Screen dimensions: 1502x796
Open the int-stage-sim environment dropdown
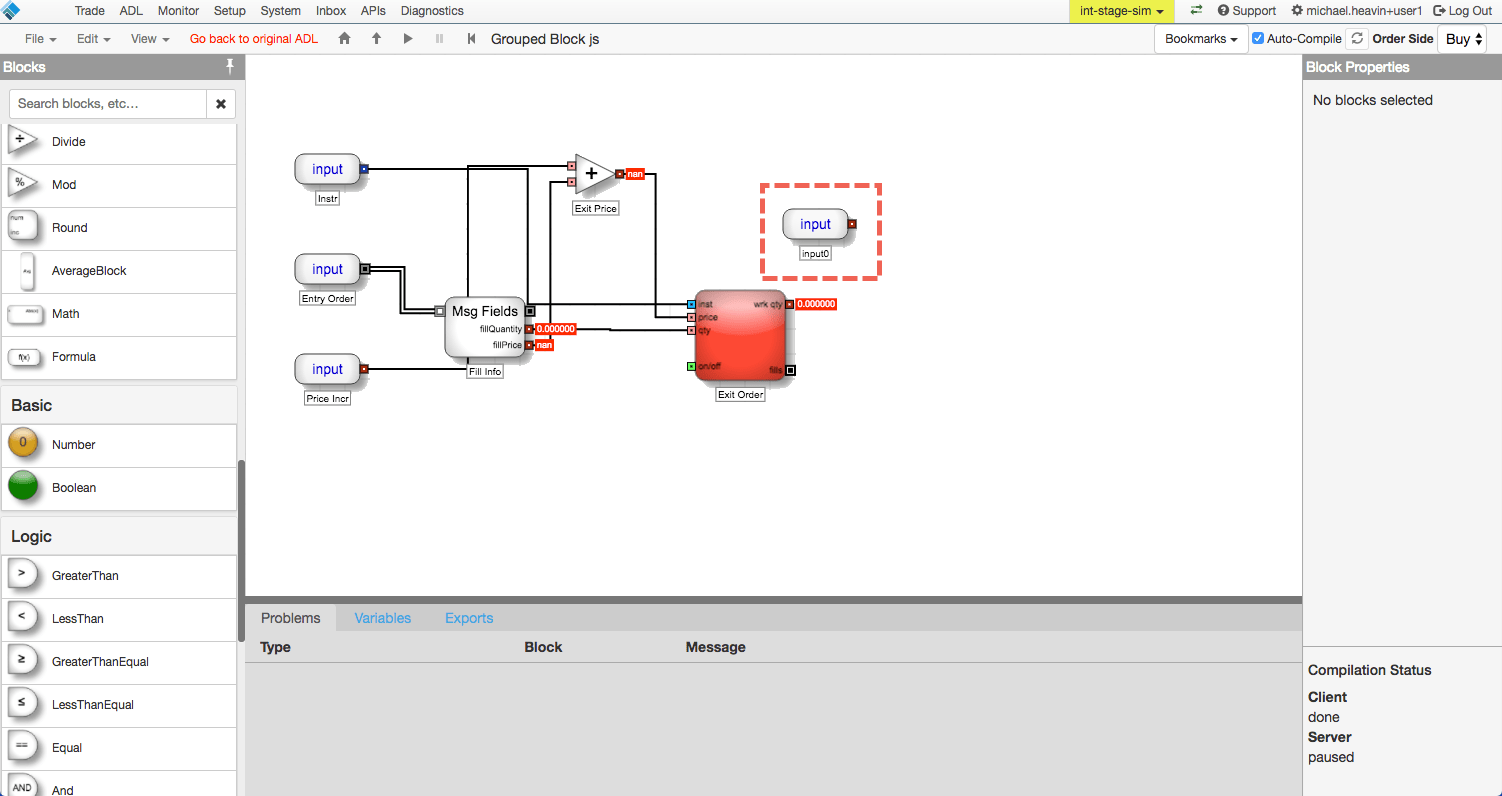click(1121, 11)
